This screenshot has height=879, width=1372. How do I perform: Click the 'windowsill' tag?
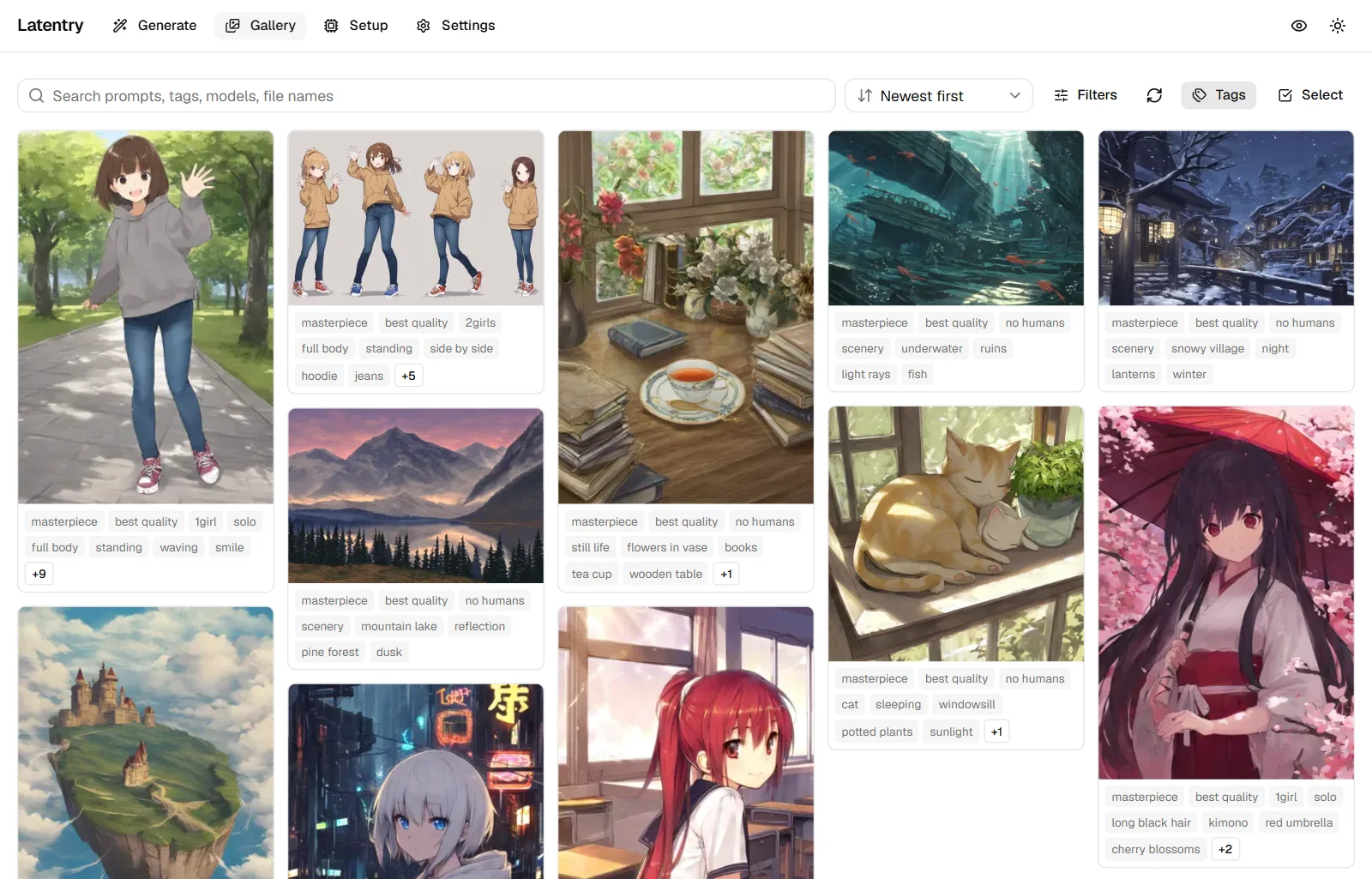[967, 704]
